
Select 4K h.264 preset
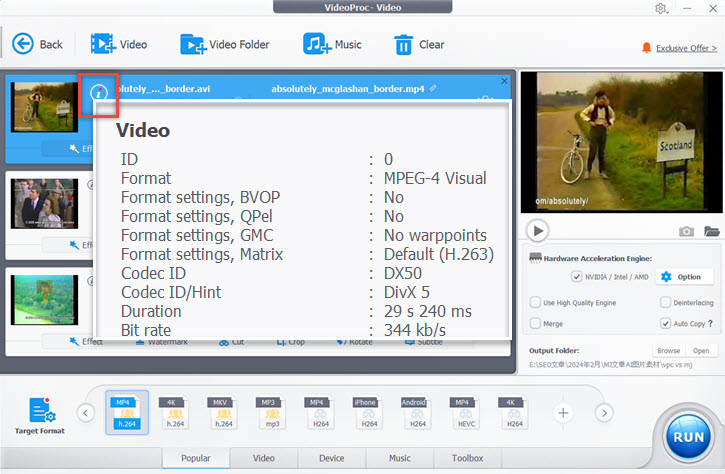(175, 412)
